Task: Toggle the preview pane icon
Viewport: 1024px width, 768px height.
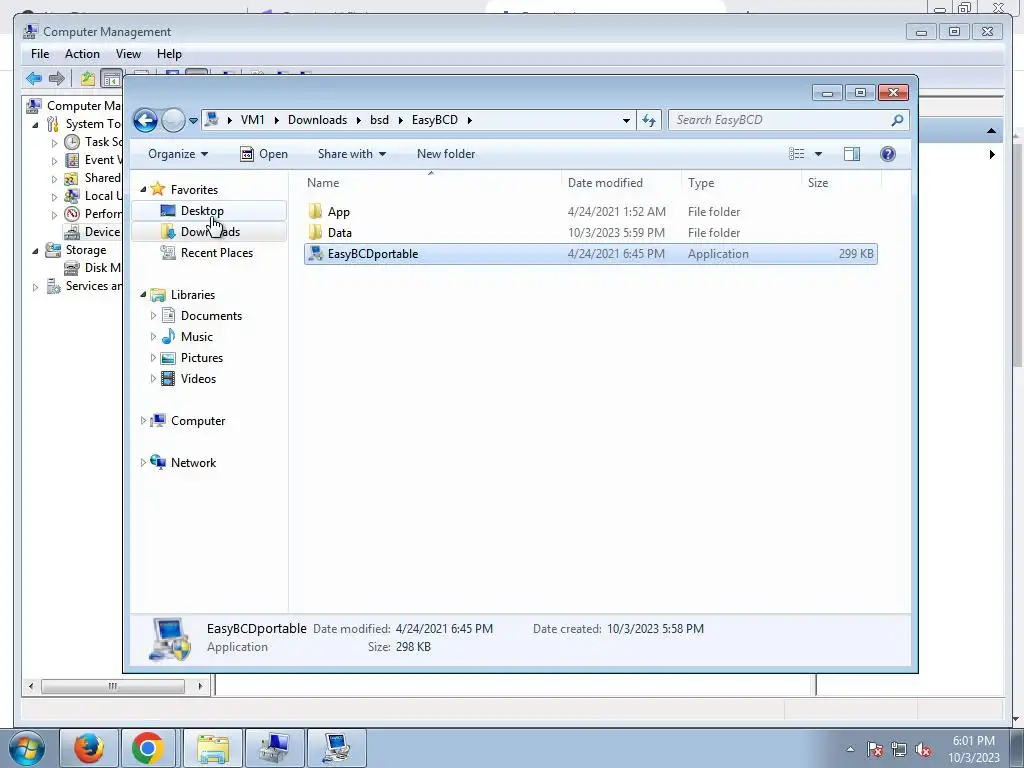Action: click(852, 154)
